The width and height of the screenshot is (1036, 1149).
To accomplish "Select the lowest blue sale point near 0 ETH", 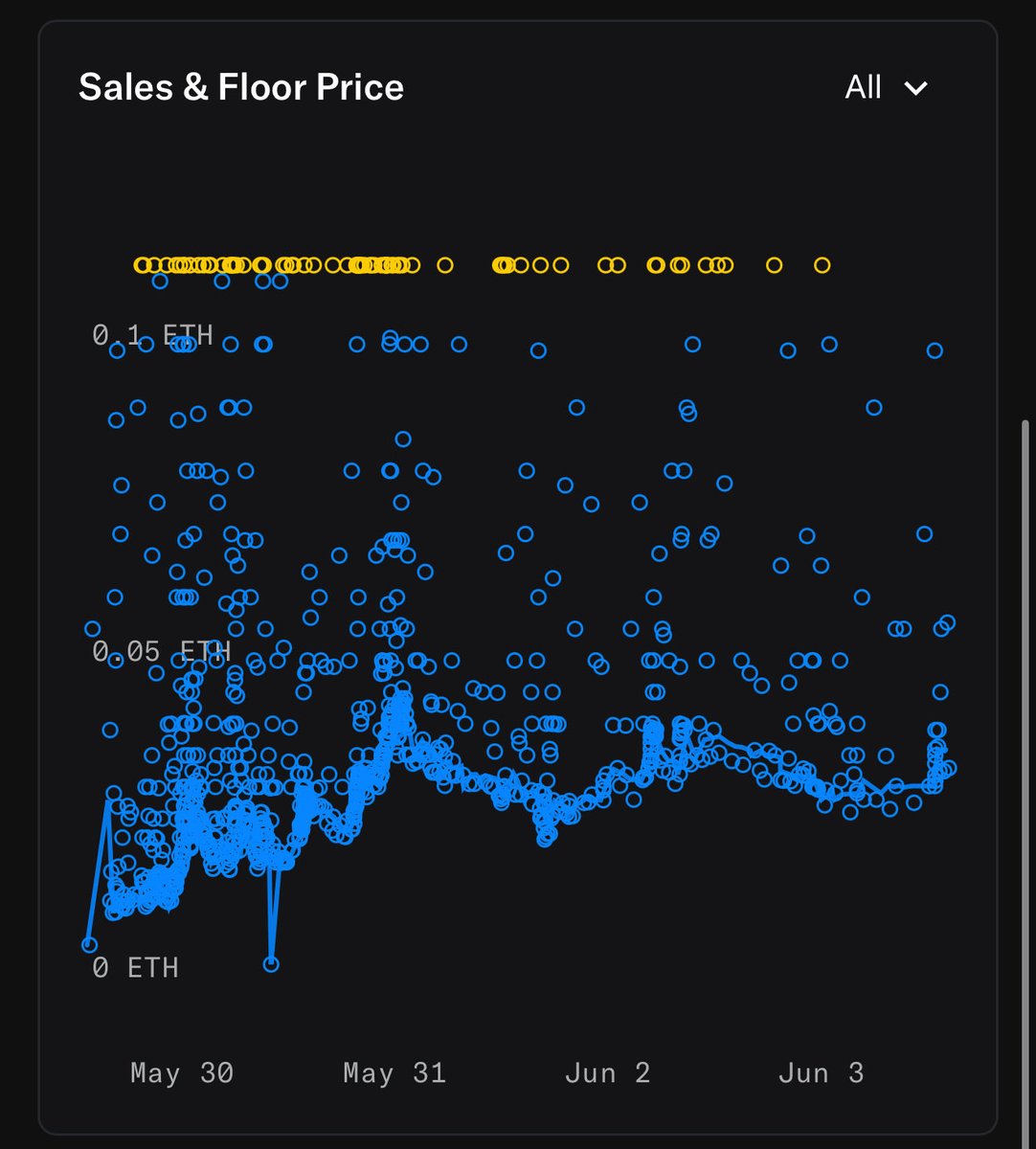I will click(x=271, y=964).
